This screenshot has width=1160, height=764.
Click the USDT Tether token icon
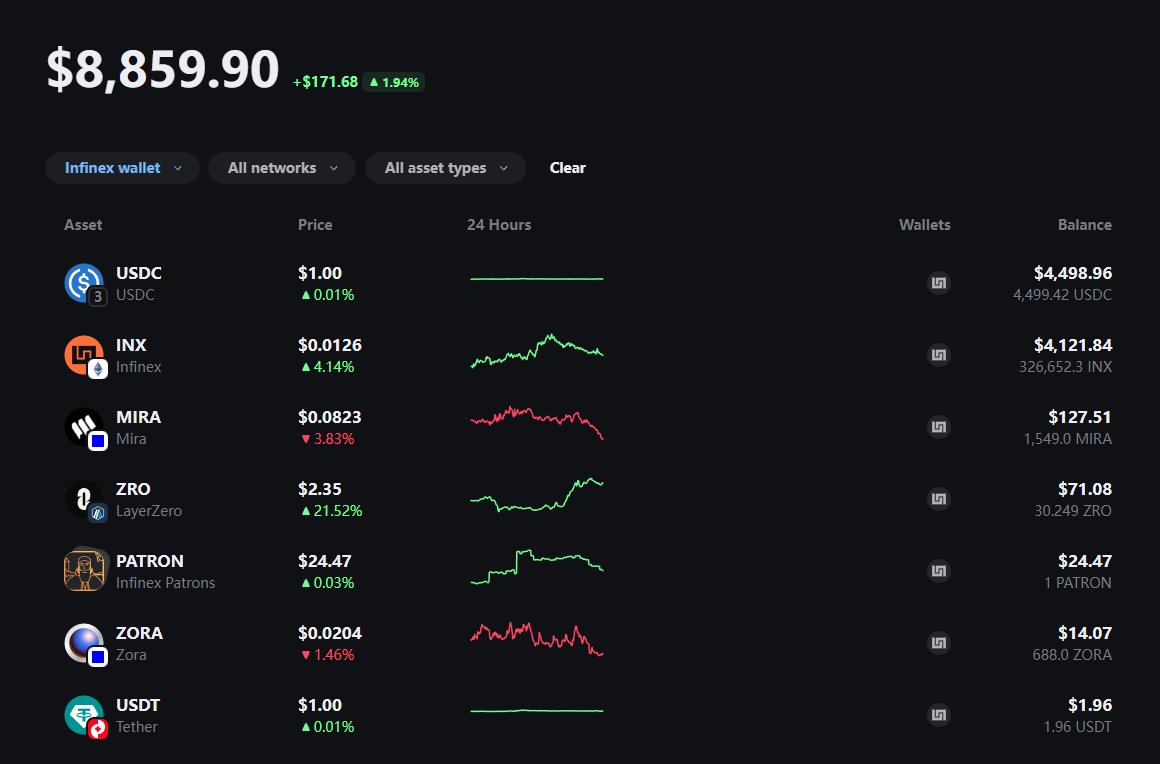point(84,714)
